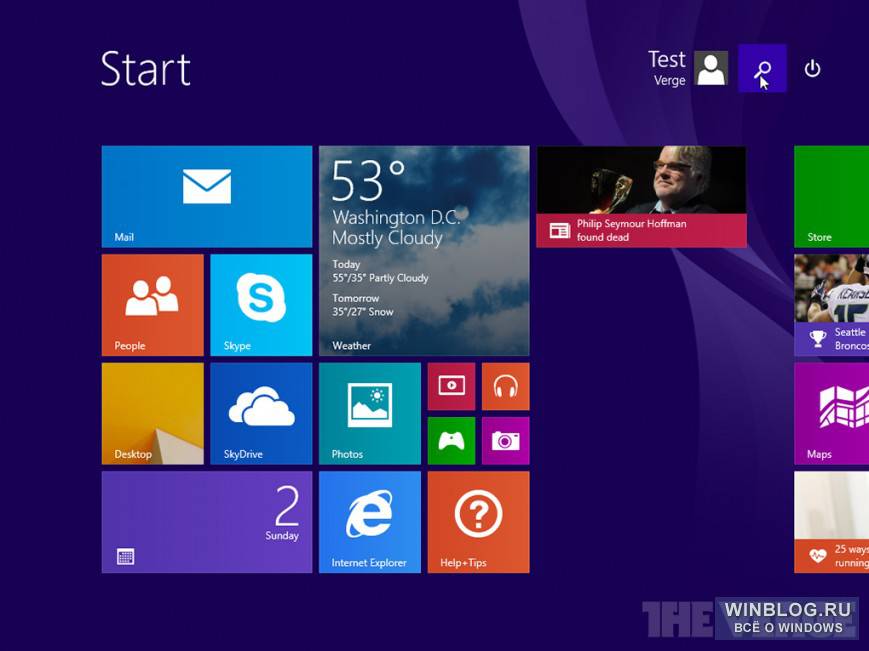Open the SkyDrive tile
The height and width of the screenshot is (651, 869).
coord(261,413)
